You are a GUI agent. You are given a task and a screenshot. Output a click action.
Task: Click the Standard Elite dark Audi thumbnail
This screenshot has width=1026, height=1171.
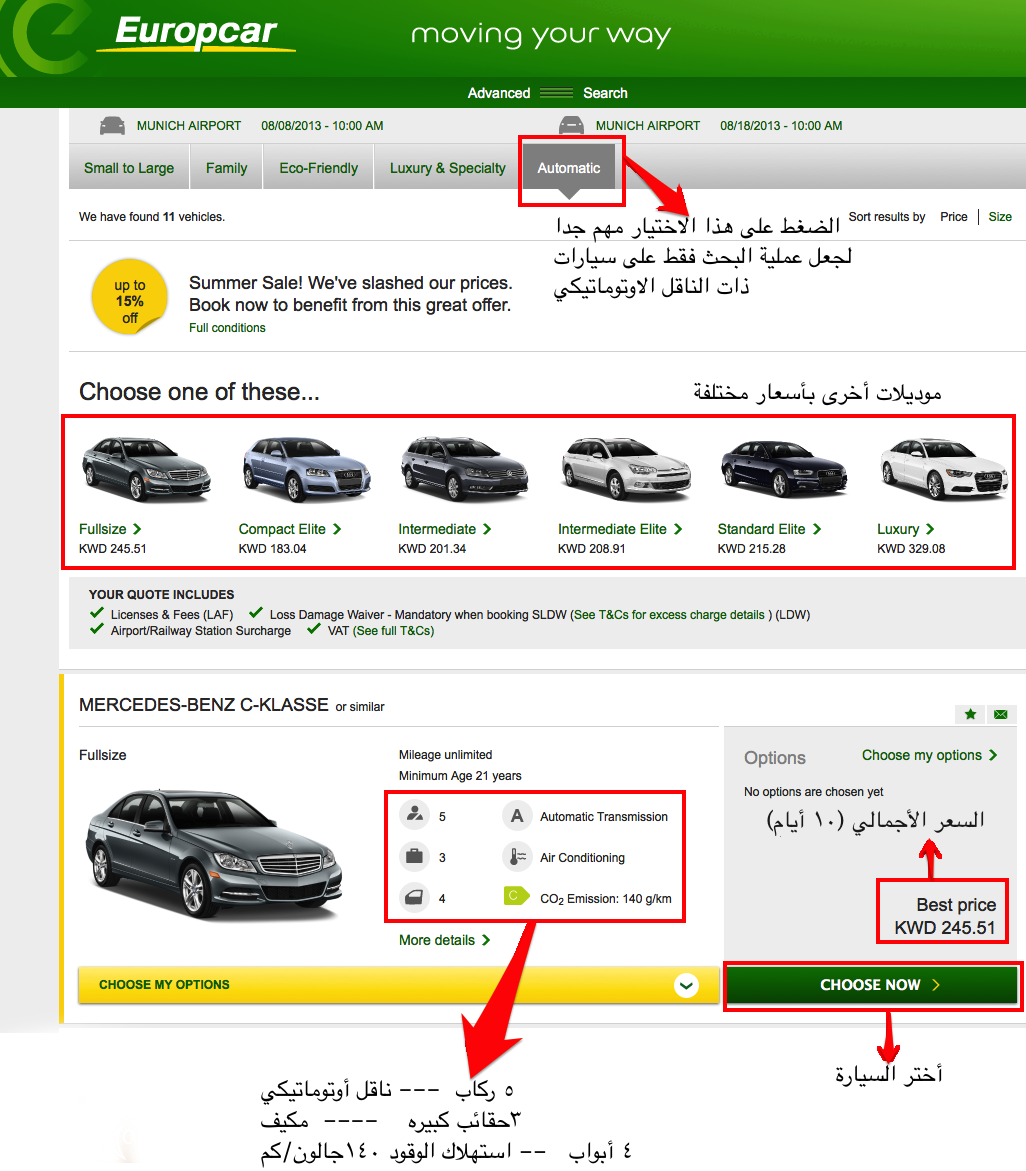[784, 469]
